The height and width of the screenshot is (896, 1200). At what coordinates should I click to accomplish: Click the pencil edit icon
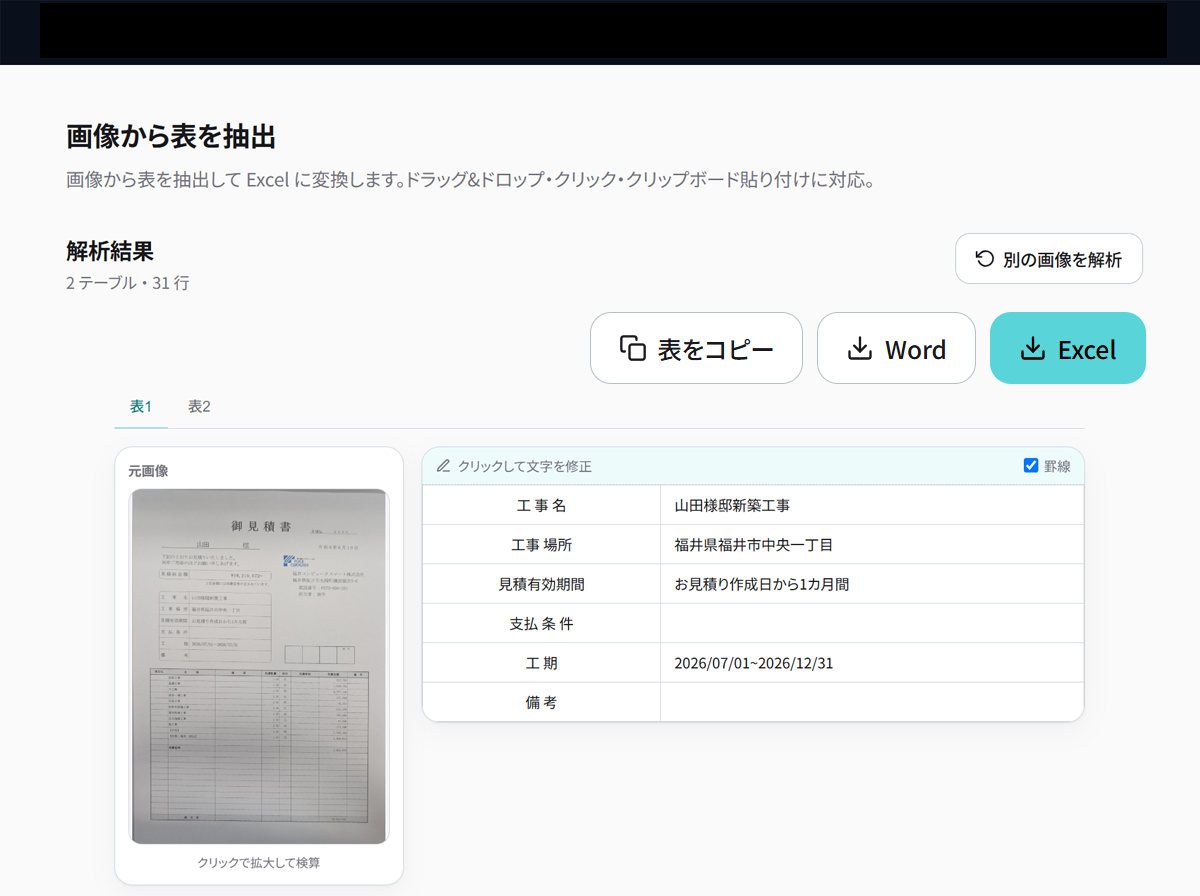pos(444,466)
